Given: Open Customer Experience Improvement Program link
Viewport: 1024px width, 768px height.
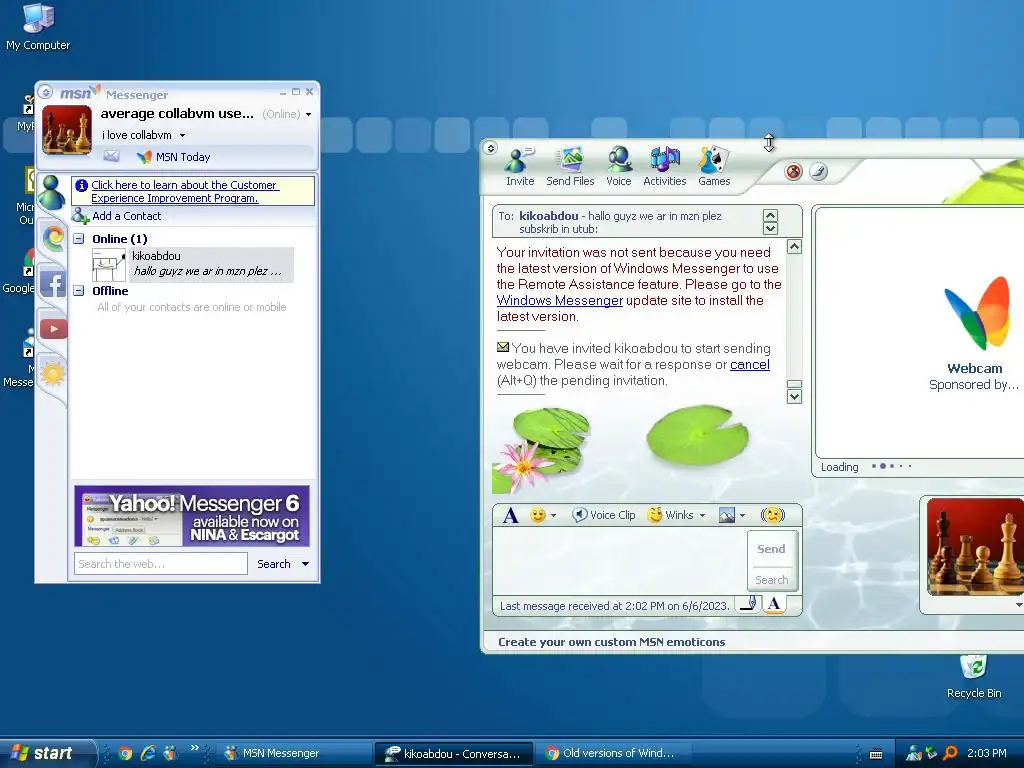Looking at the screenshot, I should [x=185, y=191].
